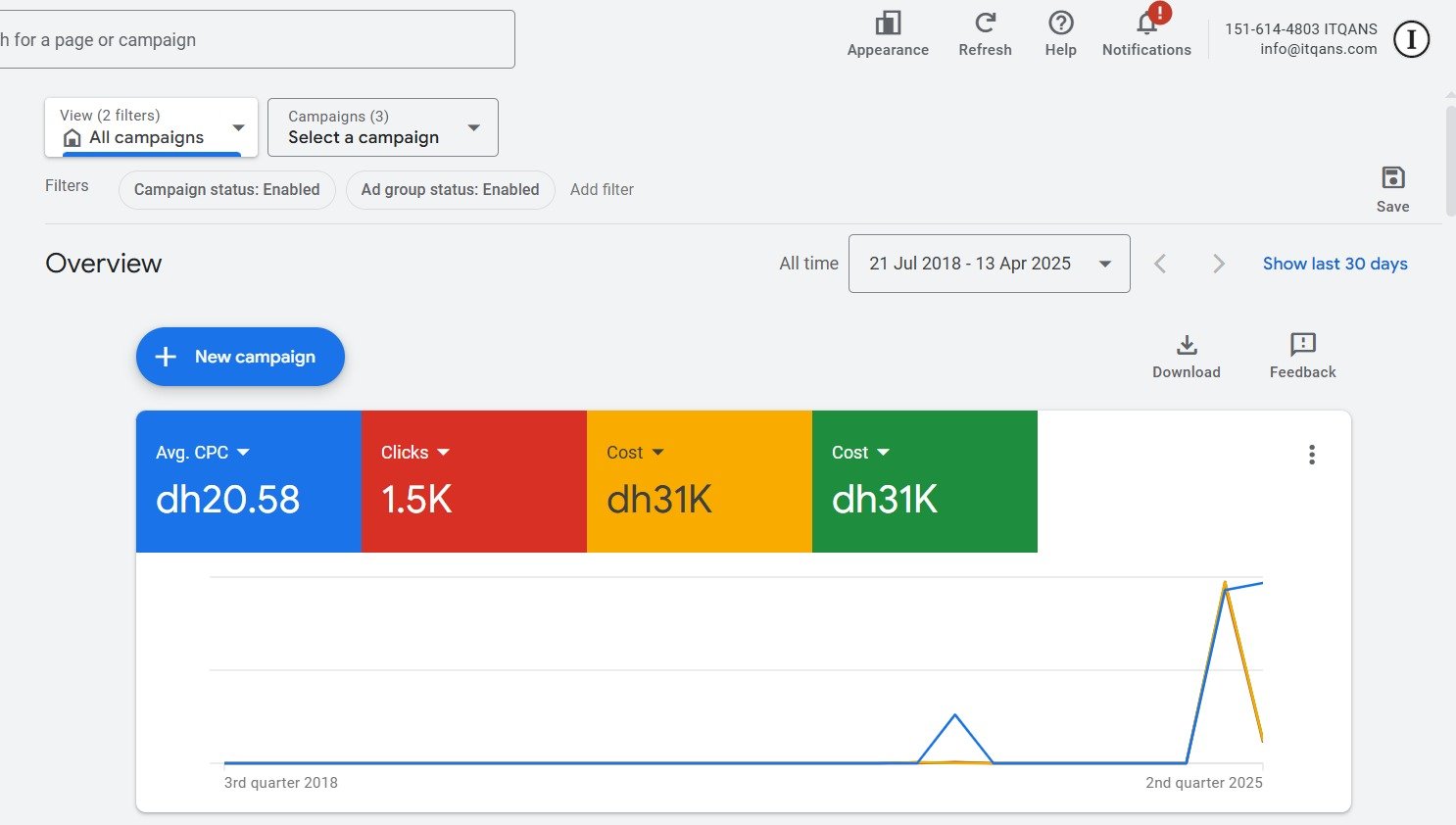Change the Clicks metric dropdown

415,453
